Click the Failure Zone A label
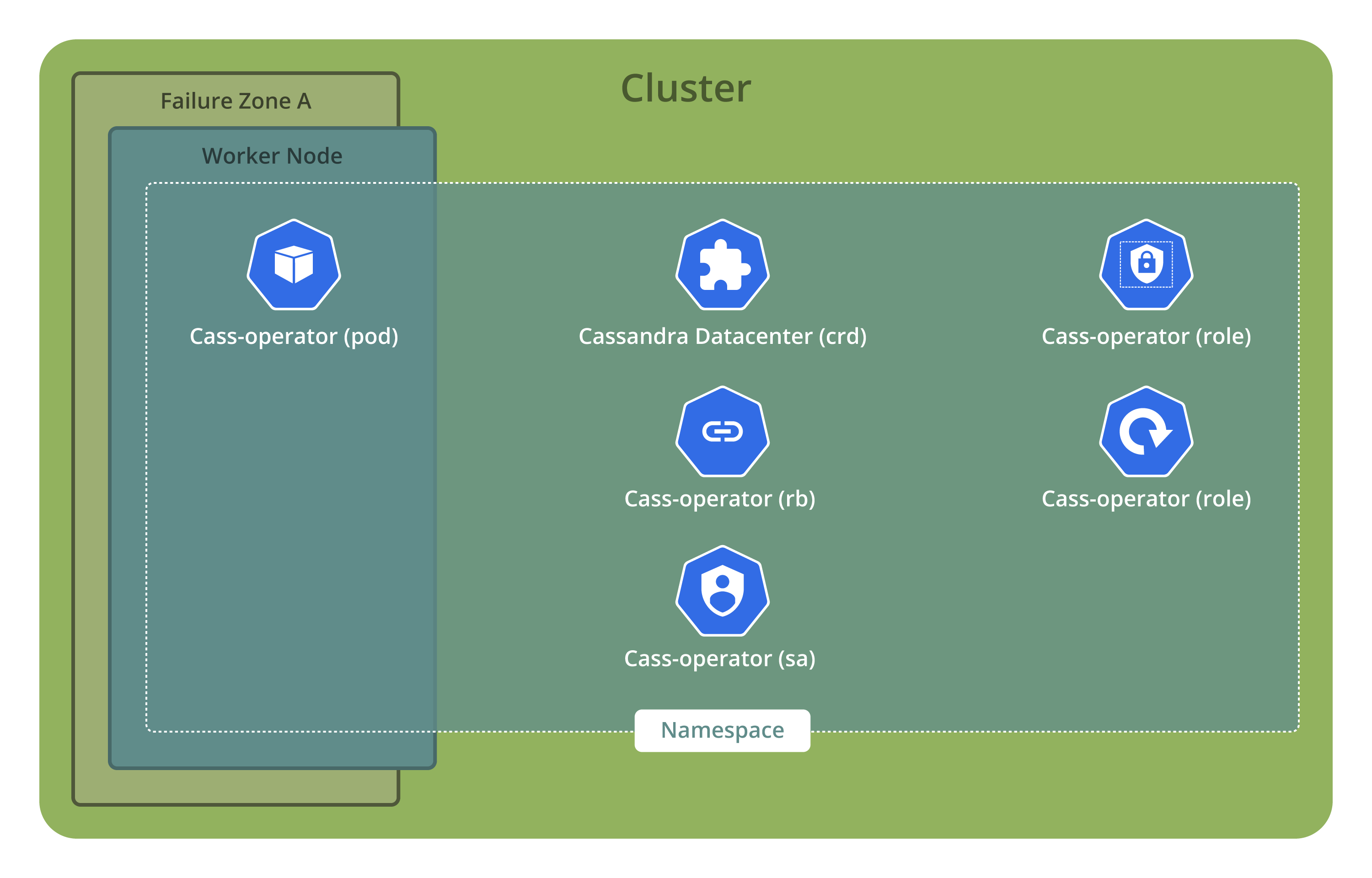This screenshot has height=878, width=1372. click(x=236, y=101)
